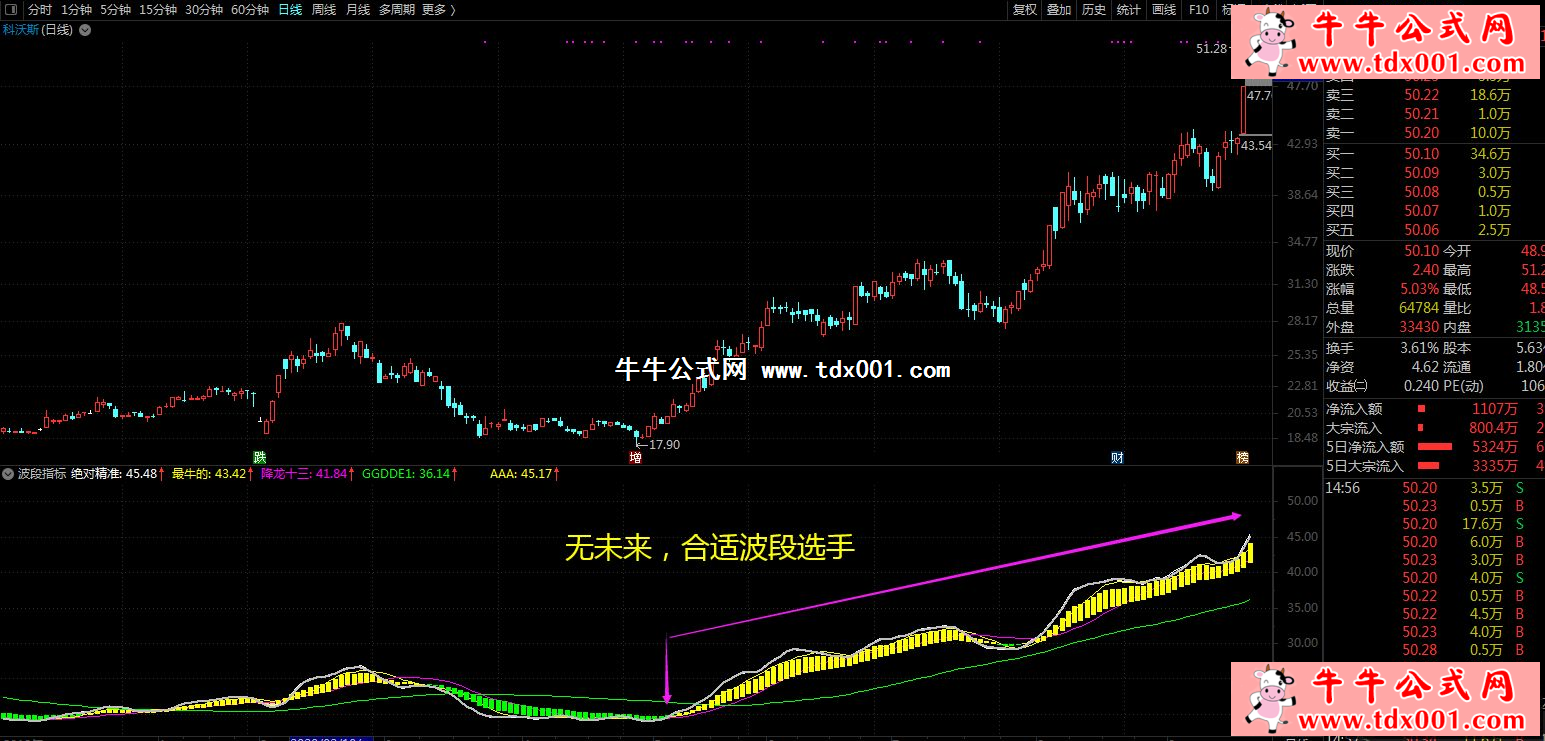The height and width of the screenshot is (741, 1545).
Task: Click the red 增 marker on the chart
Action: tap(635, 457)
